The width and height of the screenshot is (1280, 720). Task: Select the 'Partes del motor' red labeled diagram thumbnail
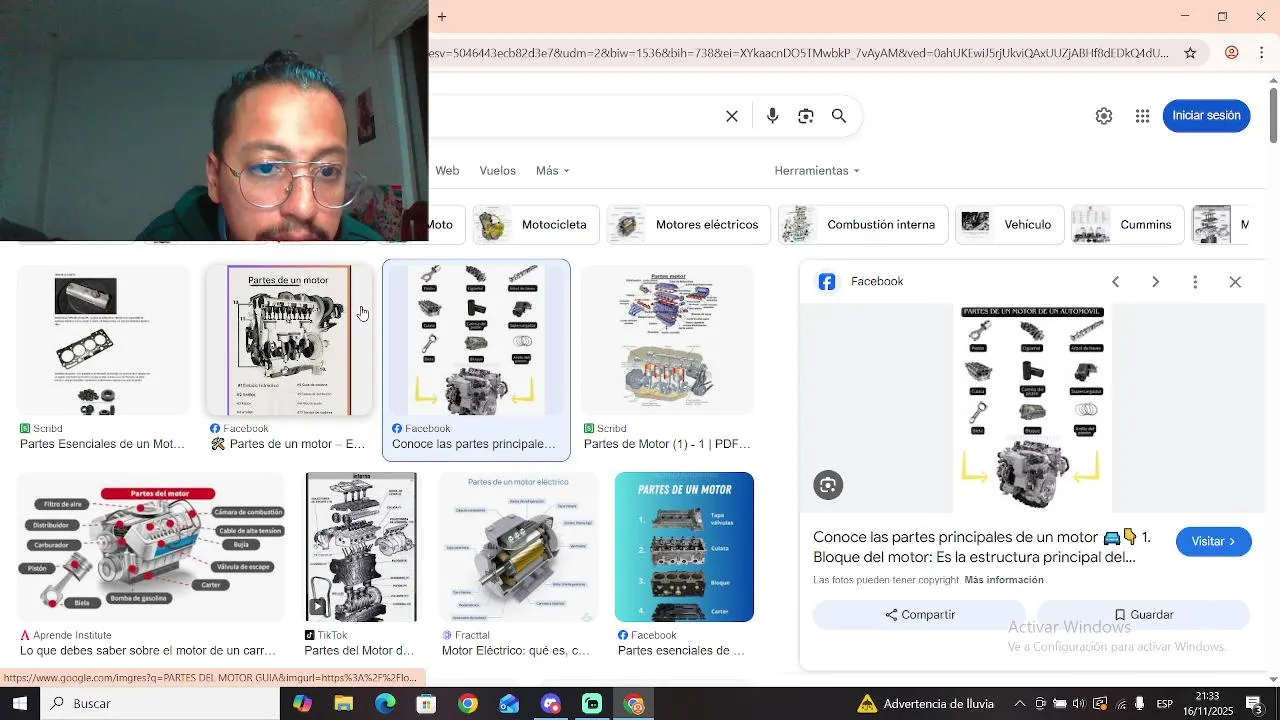(x=151, y=547)
